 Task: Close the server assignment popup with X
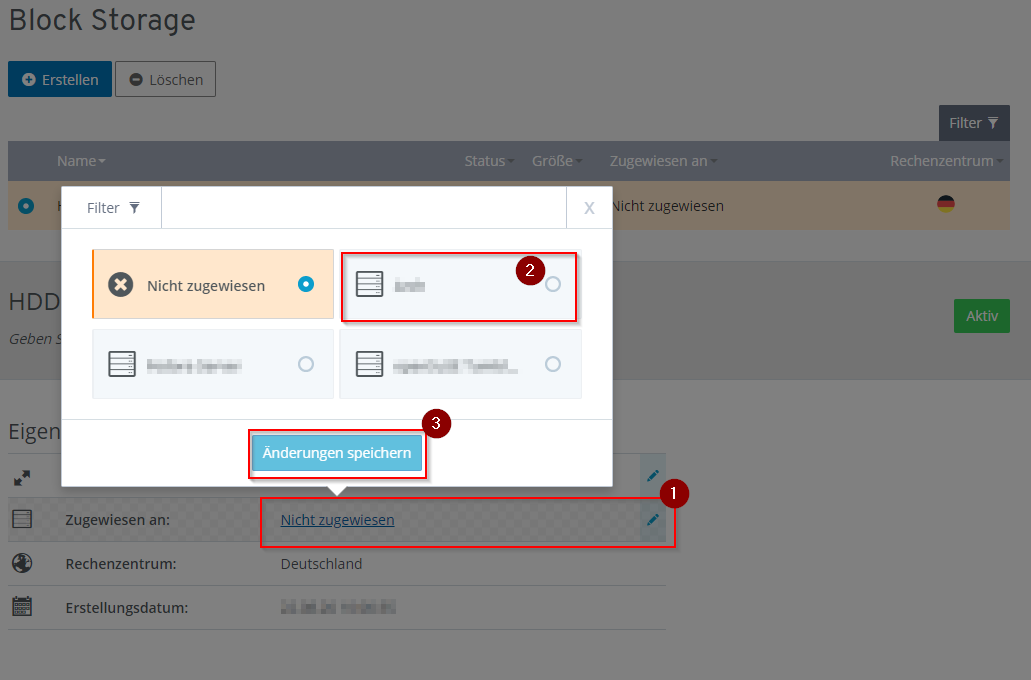[x=589, y=208]
